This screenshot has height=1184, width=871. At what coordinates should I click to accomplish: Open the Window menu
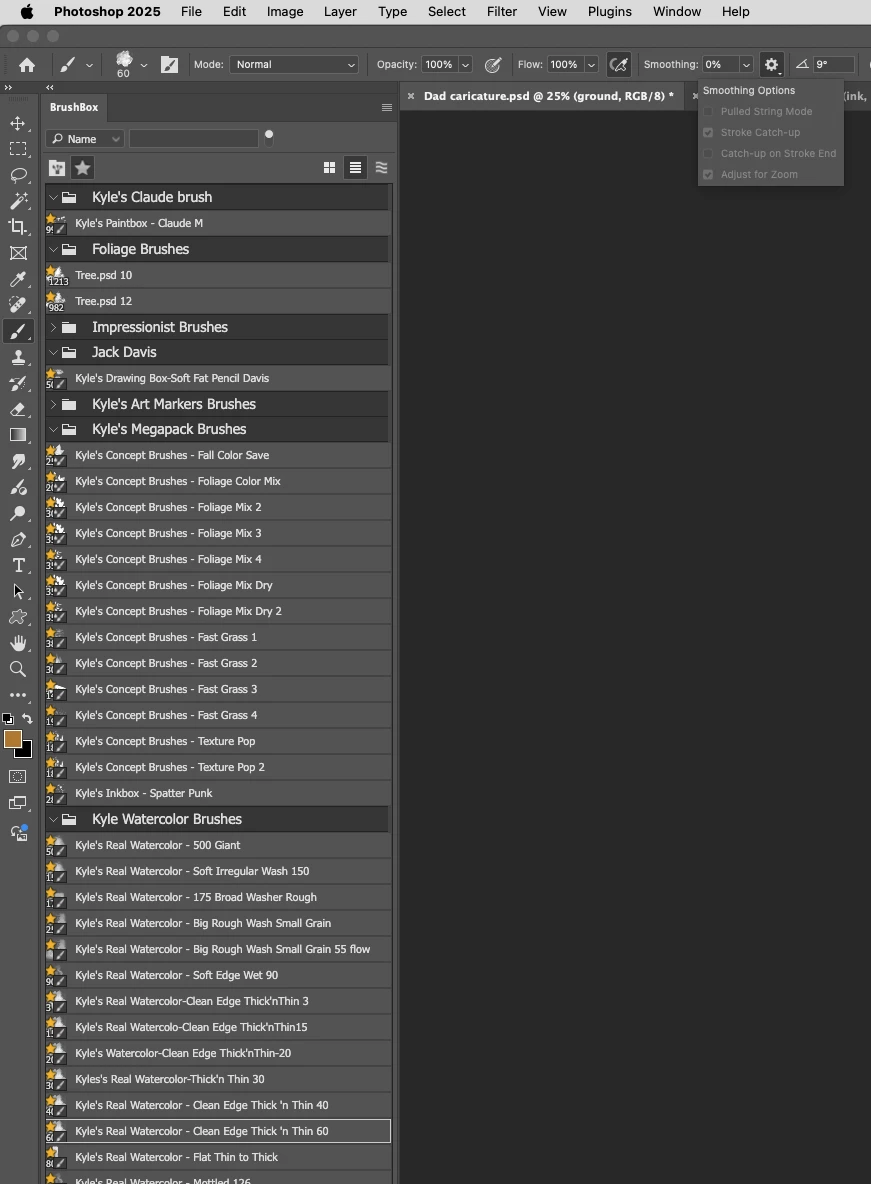point(677,11)
